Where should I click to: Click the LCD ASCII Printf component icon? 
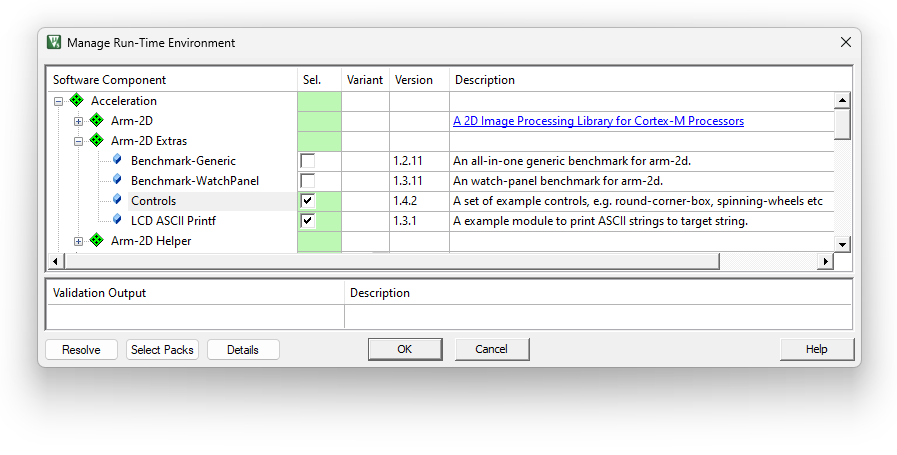117,220
